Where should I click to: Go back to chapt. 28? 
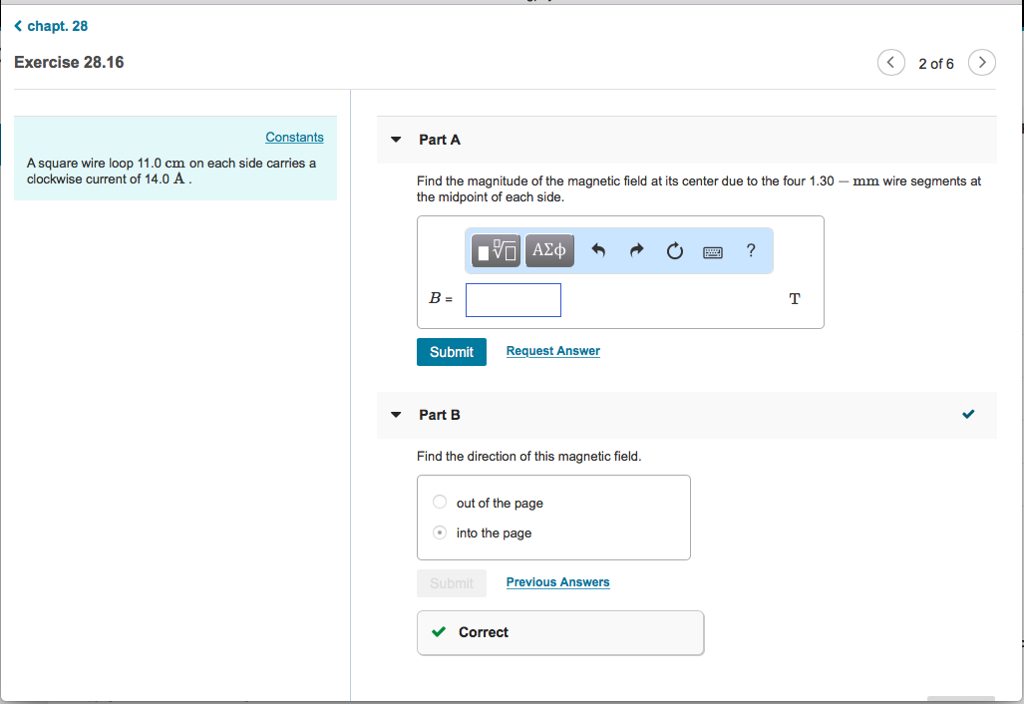[52, 26]
